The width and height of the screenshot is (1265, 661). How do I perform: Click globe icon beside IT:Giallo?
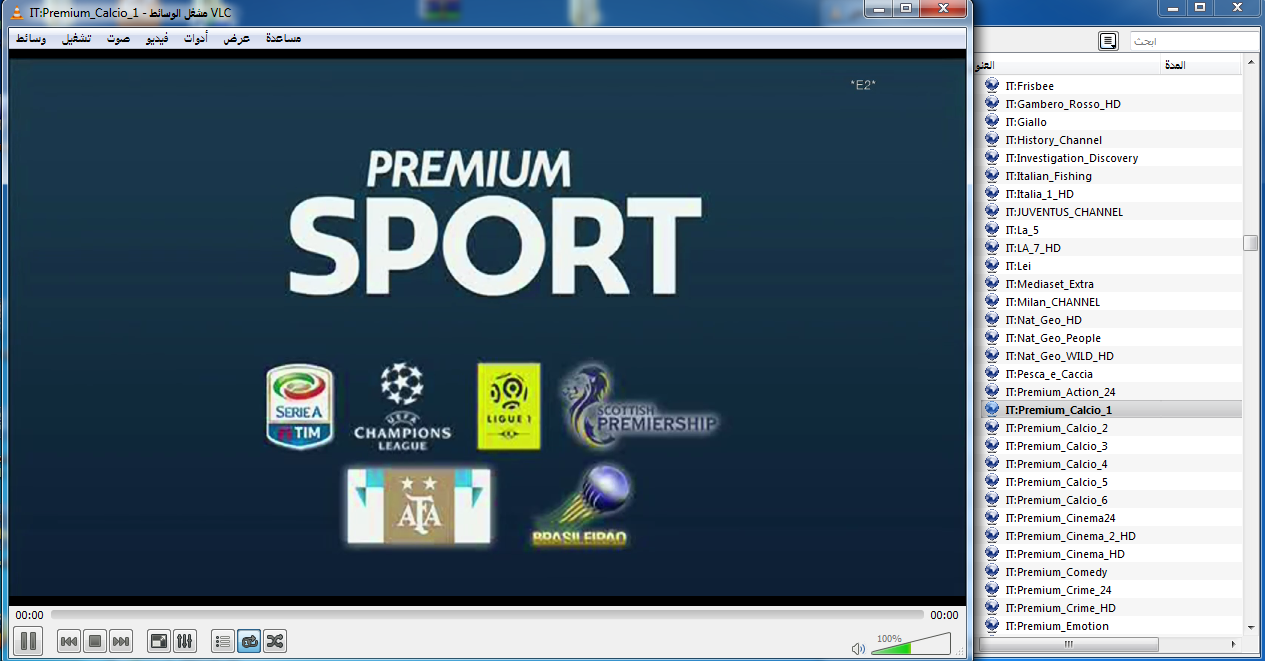pos(992,122)
